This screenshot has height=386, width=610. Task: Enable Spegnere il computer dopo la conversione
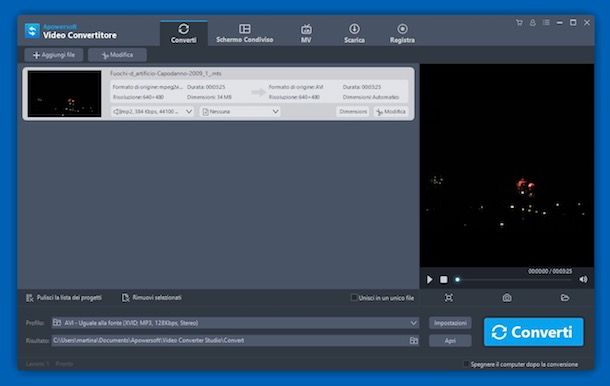[466, 364]
